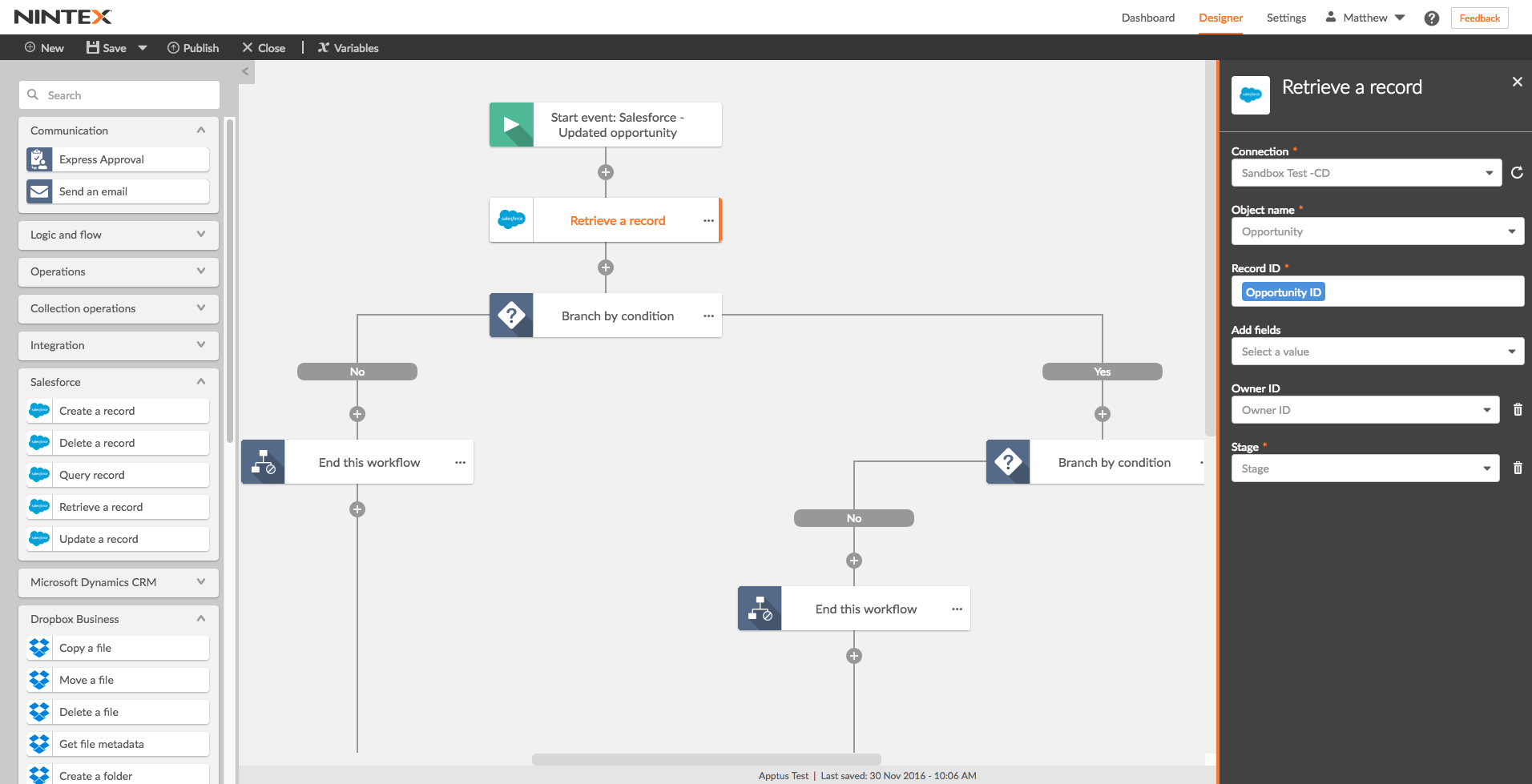Expand the Integration group
Viewport: 1532px width, 784px height.
click(x=201, y=345)
